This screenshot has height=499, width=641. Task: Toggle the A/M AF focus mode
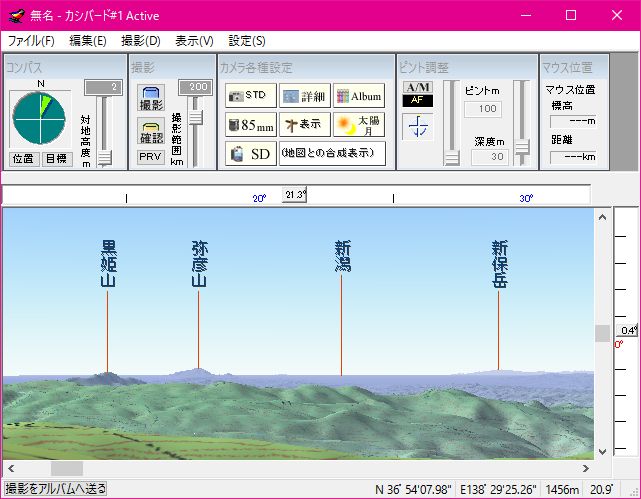417,94
